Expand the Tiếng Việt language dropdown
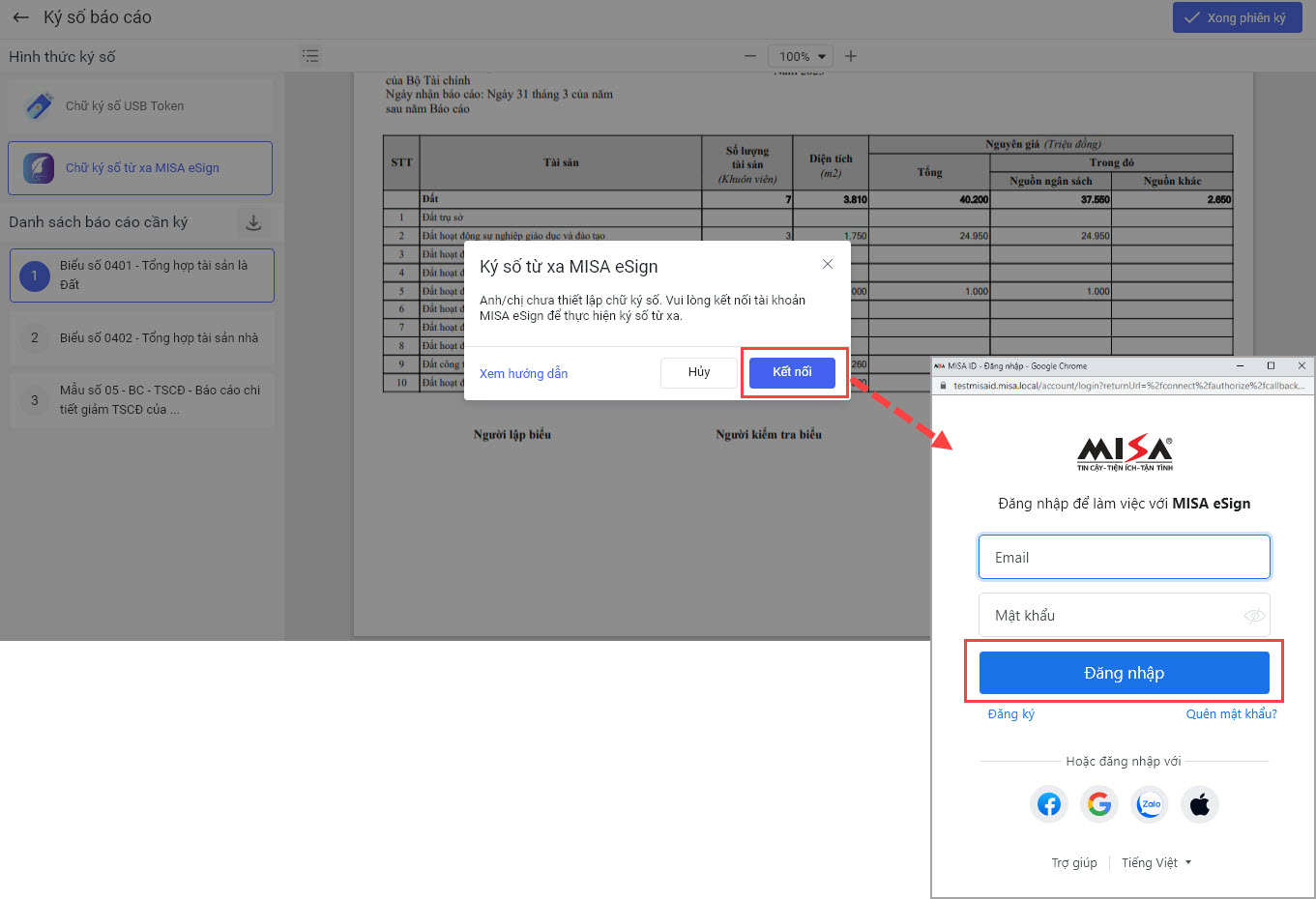1316x899 pixels. click(x=1156, y=863)
